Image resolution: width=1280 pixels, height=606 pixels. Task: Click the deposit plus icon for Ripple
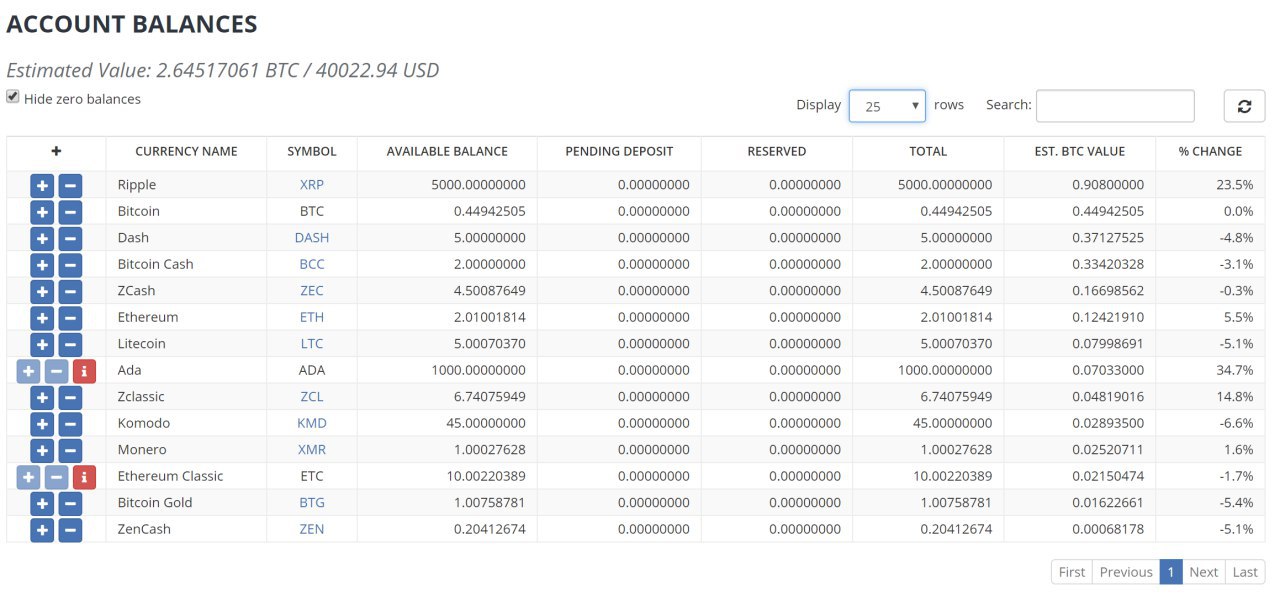coord(42,185)
